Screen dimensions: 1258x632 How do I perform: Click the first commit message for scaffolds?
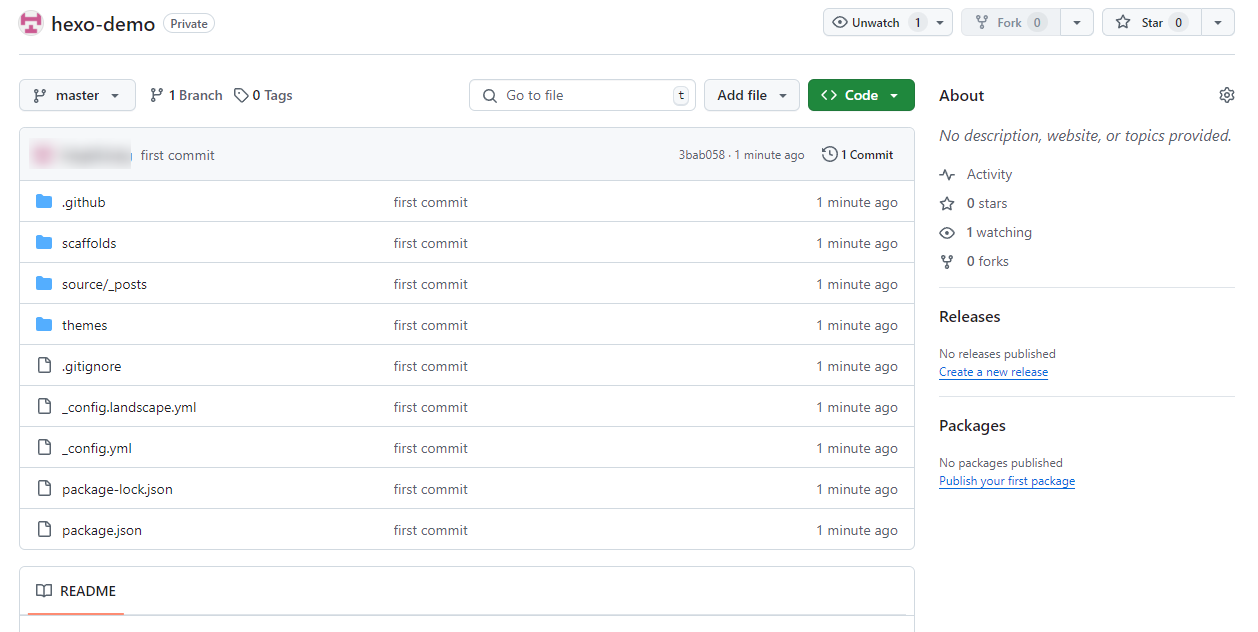coord(431,243)
